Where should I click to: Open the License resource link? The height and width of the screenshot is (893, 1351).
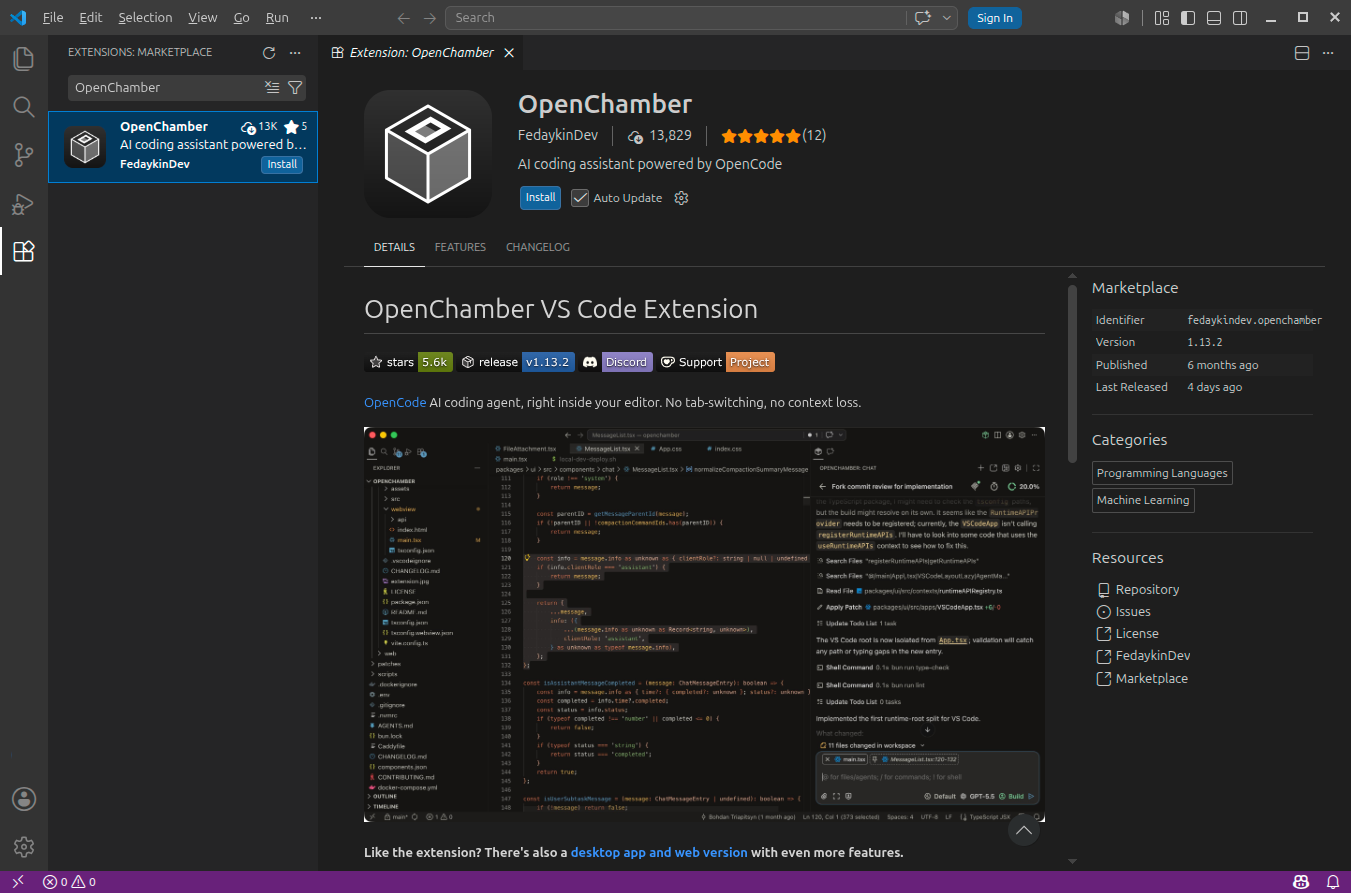(1137, 634)
